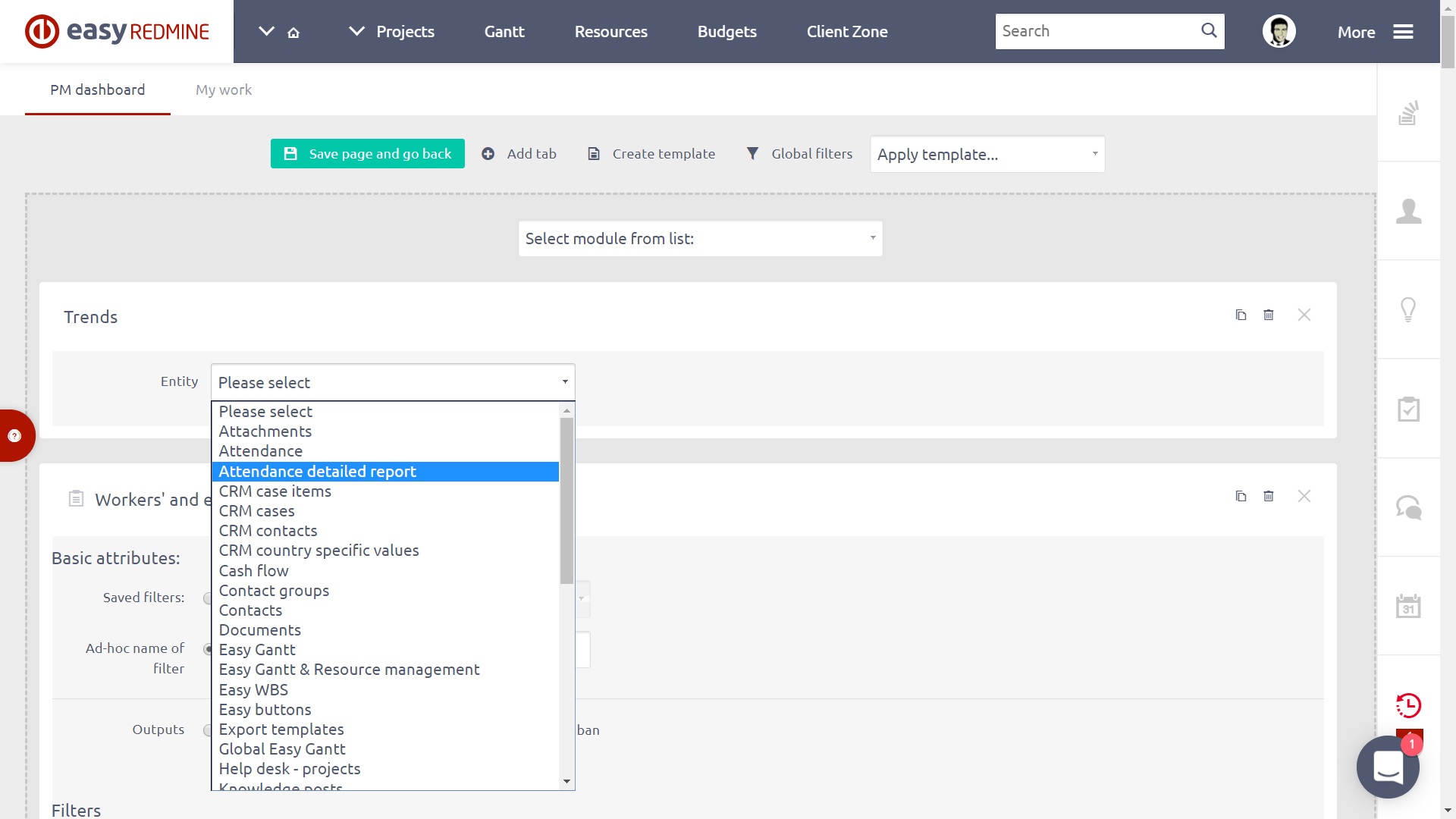The image size is (1456, 819).
Task: Select the Ad-hoc name of filter radio button
Action: point(208,649)
